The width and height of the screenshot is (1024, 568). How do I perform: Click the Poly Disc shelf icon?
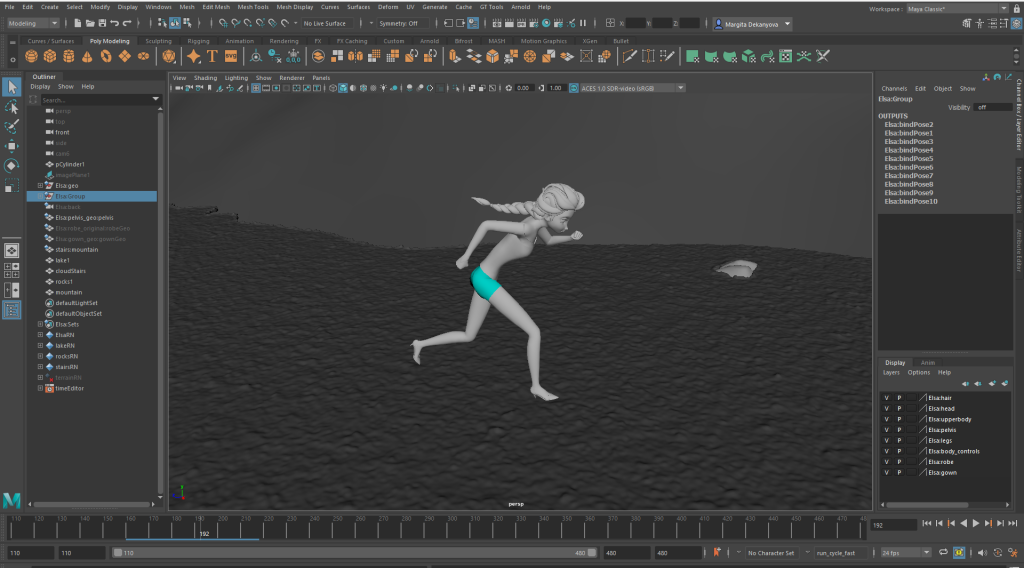point(143,57)
